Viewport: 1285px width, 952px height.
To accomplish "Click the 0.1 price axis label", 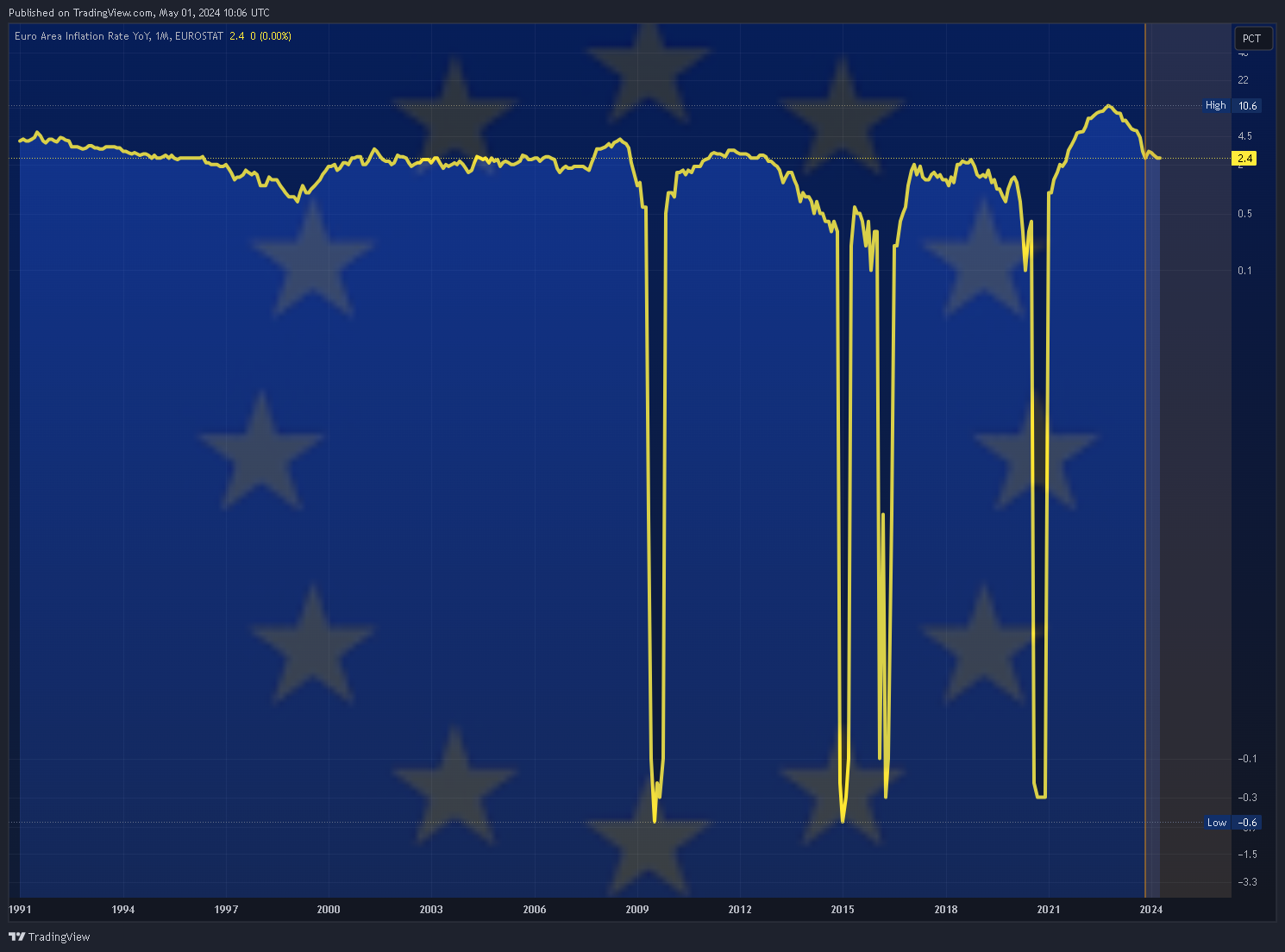I will pyautogui.click(x=1244, y=271).
